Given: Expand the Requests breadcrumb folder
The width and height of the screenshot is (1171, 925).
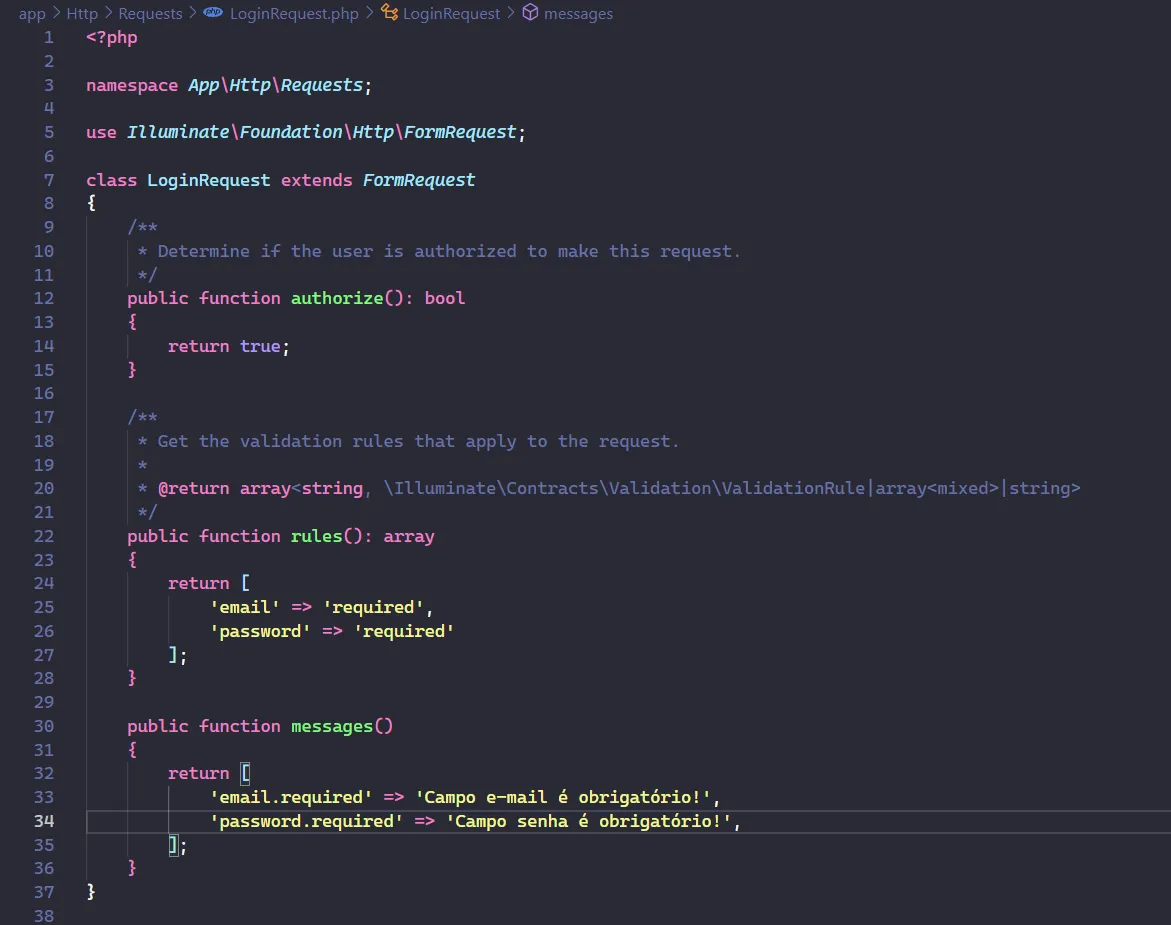Looking at the screenshot, I should 150,13.
